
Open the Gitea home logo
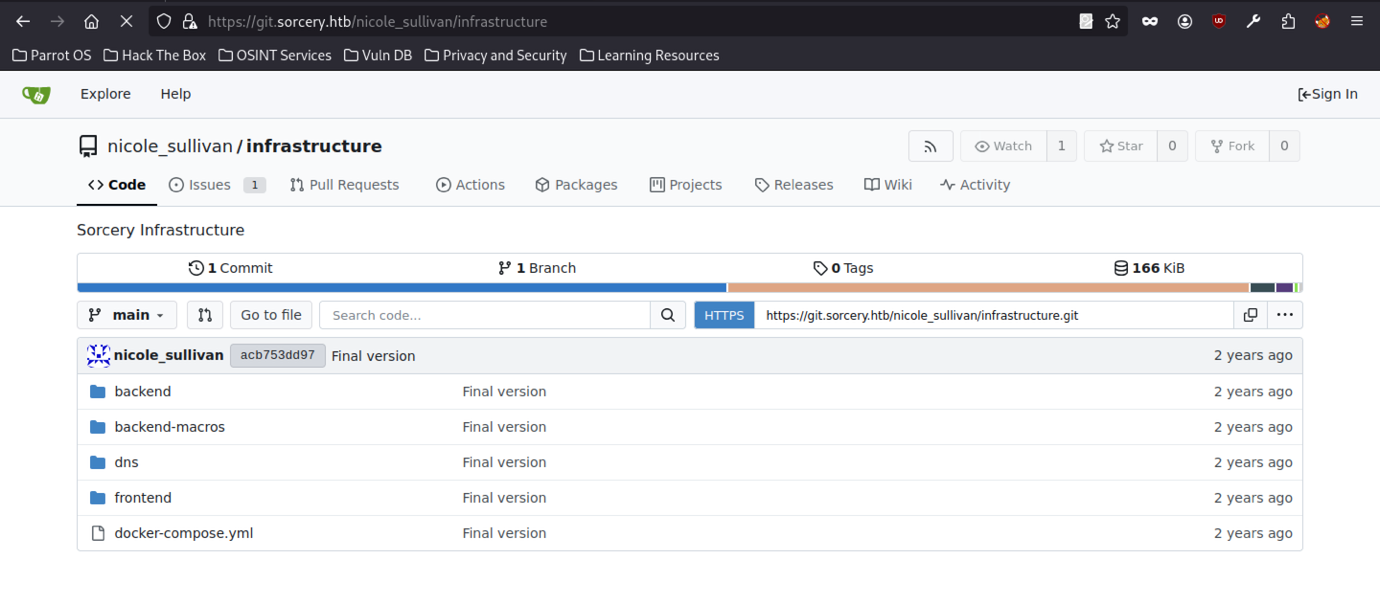click(36, 94)
